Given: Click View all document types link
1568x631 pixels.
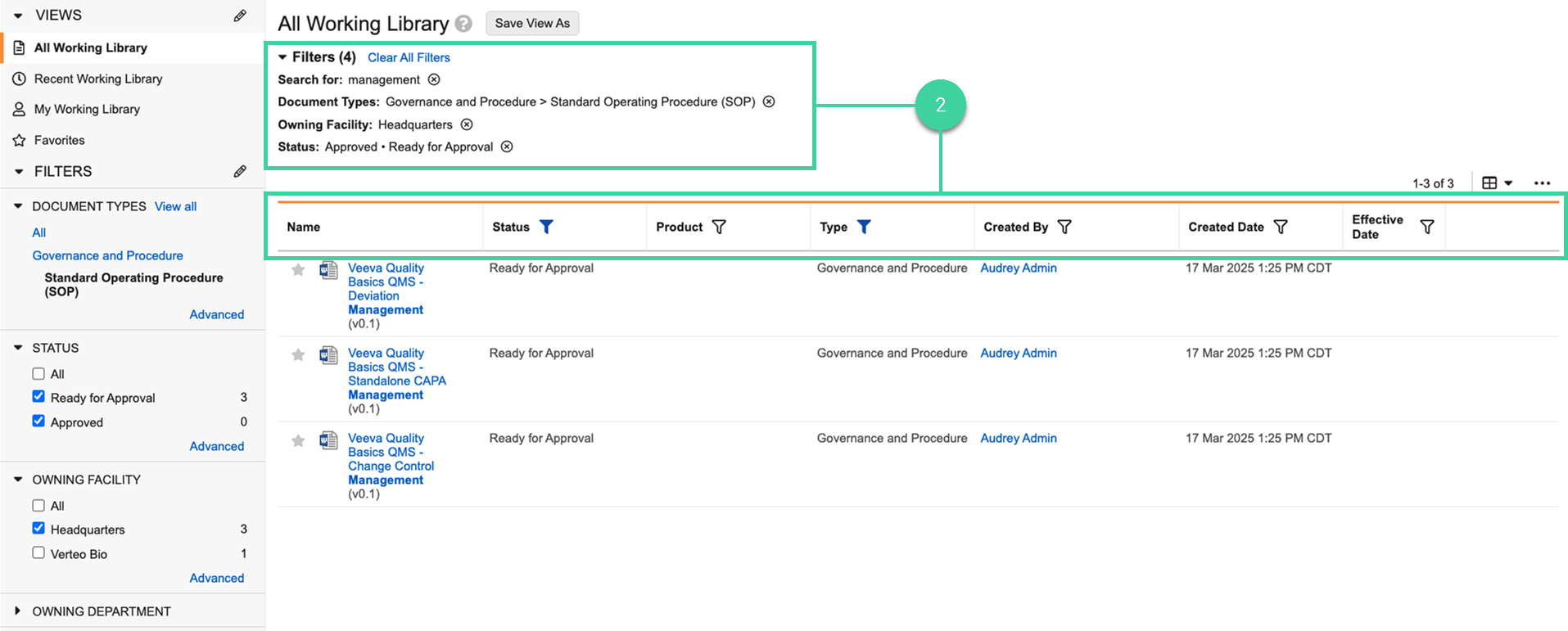Looking at the screenshot, I should (x=175, y=206).
